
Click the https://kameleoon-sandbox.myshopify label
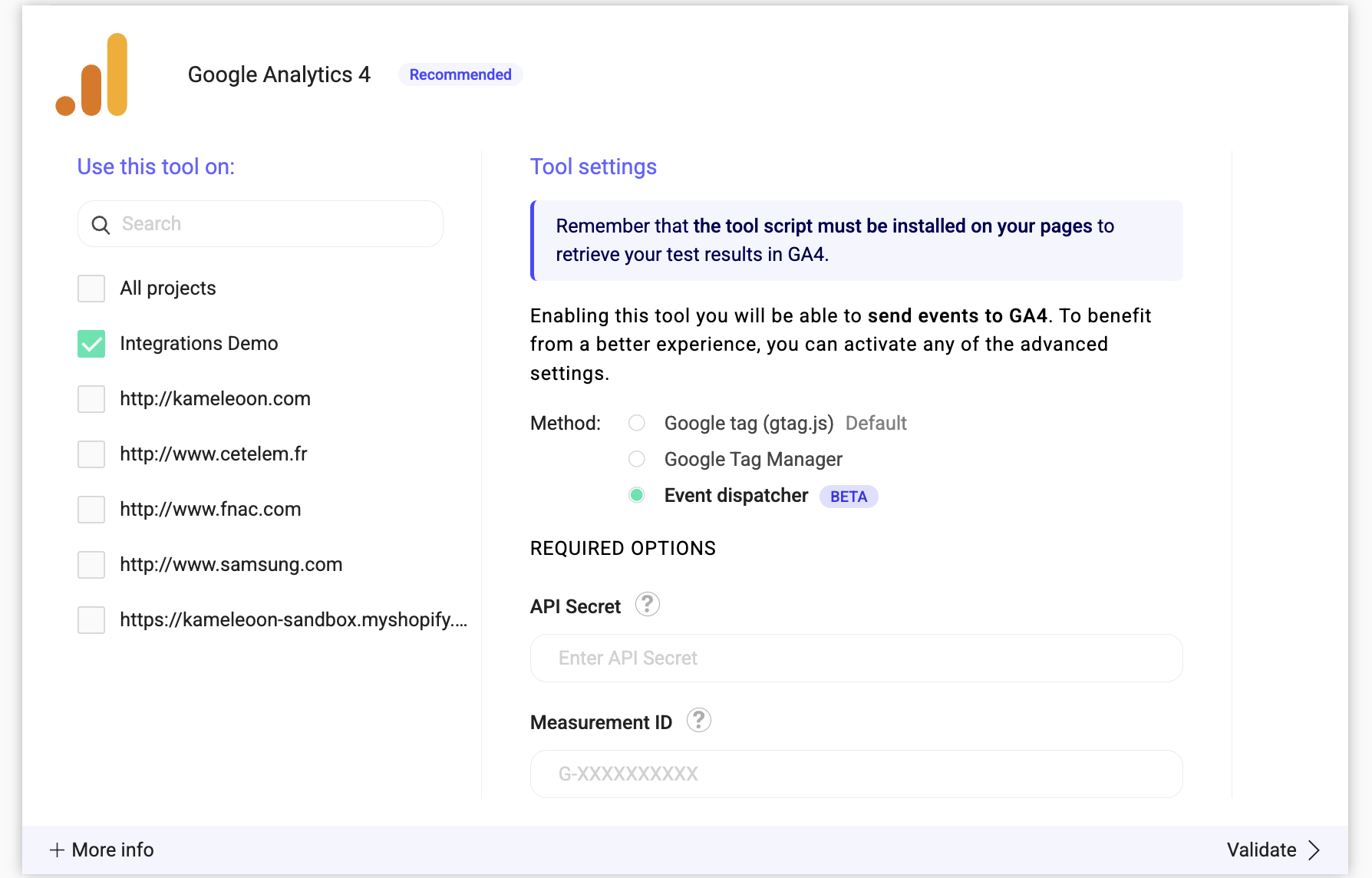pyautogui.click(x=293, y=620)
